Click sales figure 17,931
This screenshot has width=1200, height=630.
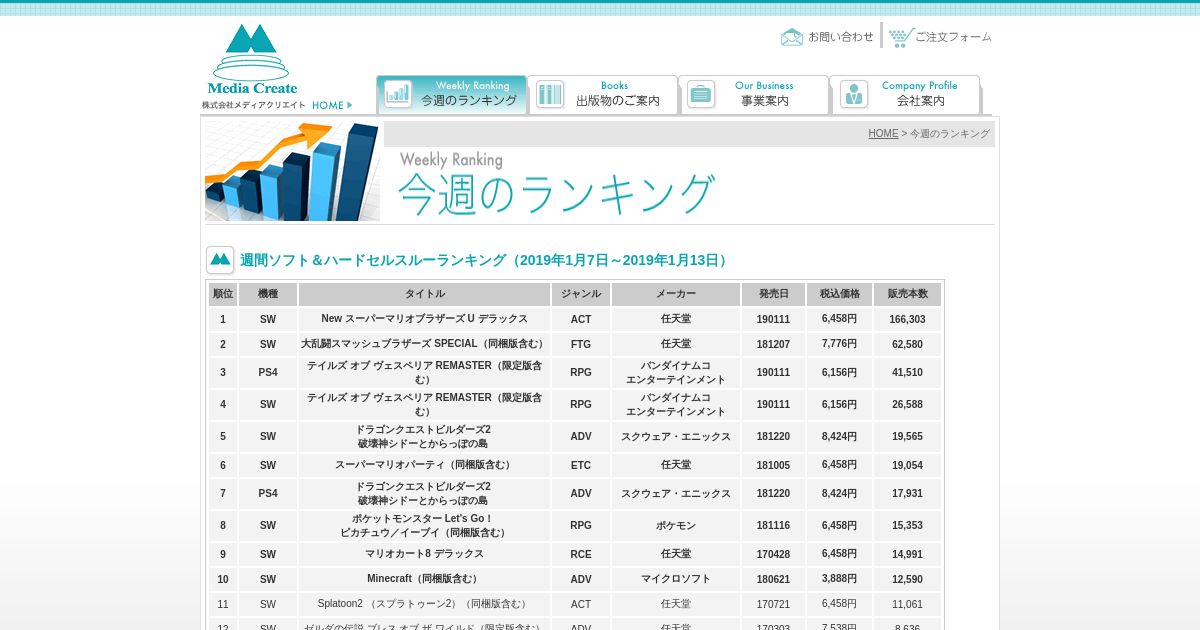908,494
